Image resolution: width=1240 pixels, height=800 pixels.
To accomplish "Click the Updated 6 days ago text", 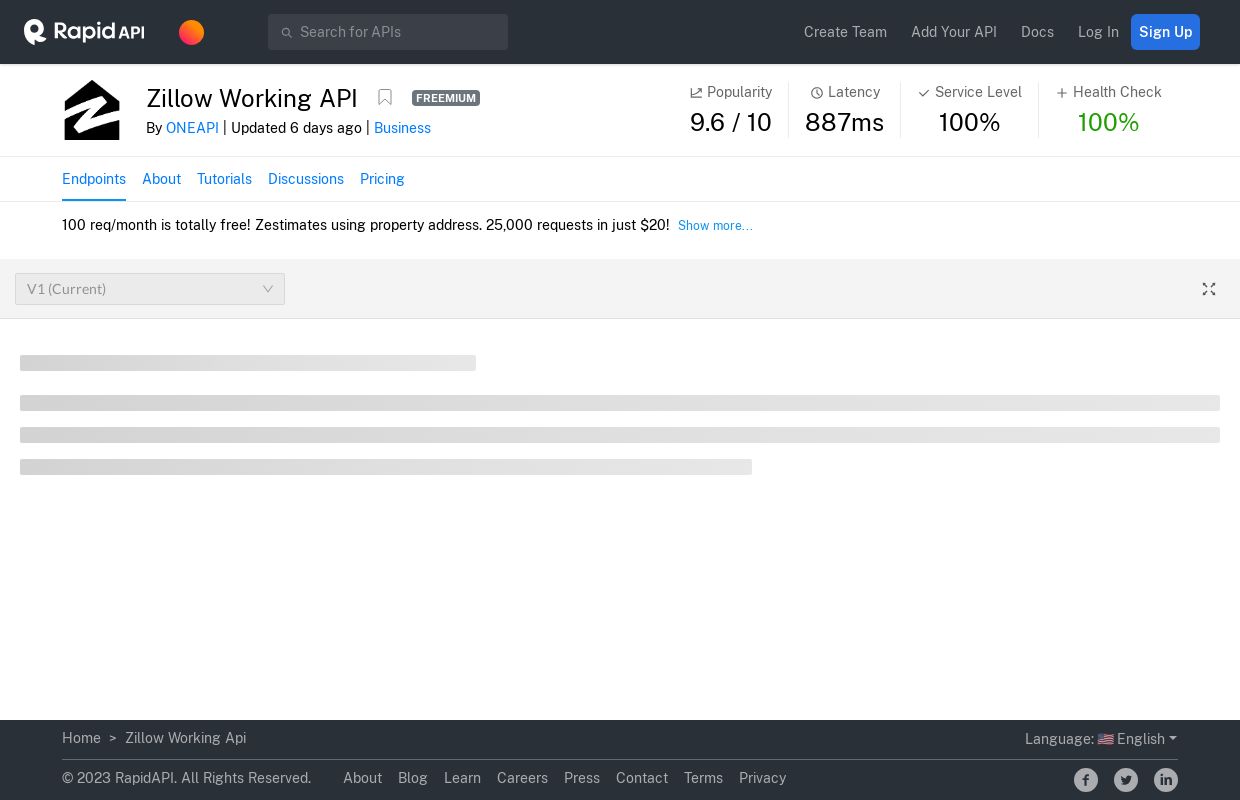I will 296,128.
